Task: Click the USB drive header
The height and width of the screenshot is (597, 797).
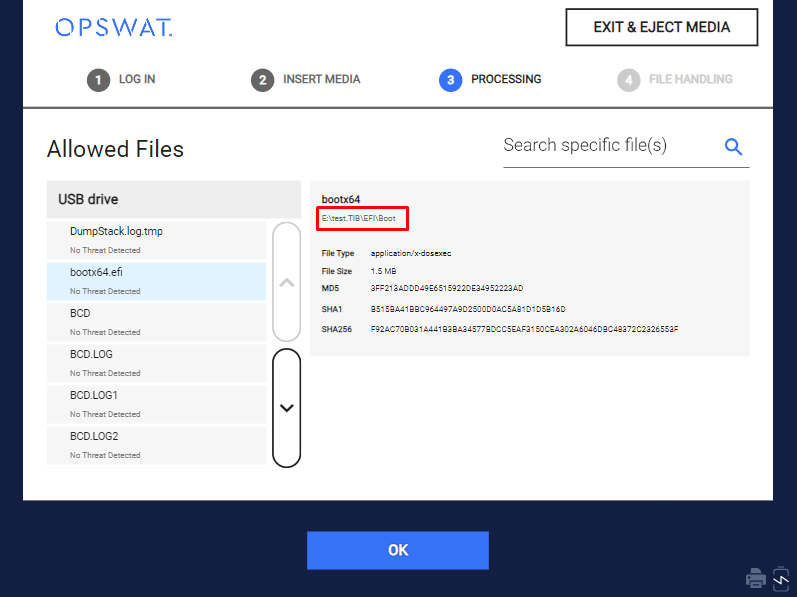Action: [x=174, y=199]
